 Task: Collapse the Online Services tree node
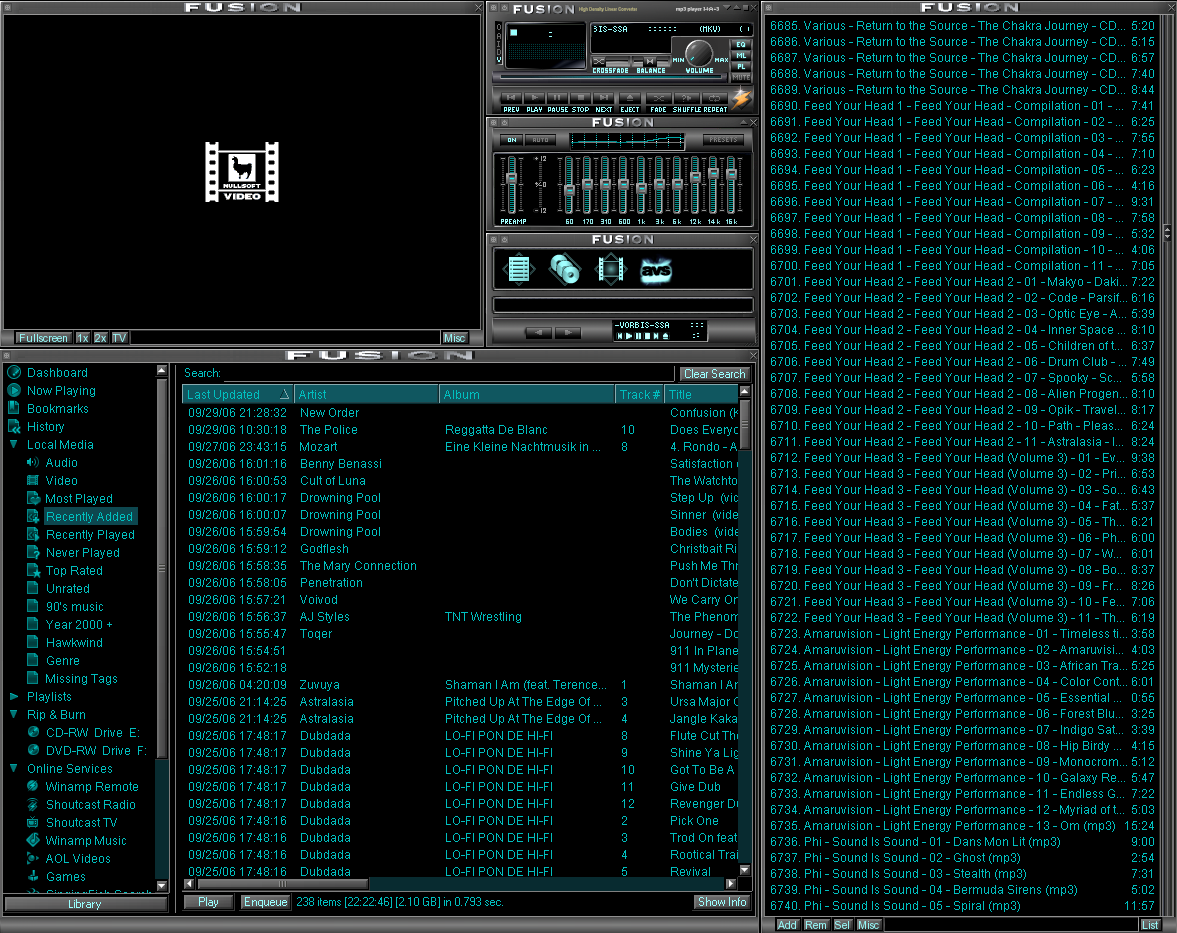pos(14,769)
